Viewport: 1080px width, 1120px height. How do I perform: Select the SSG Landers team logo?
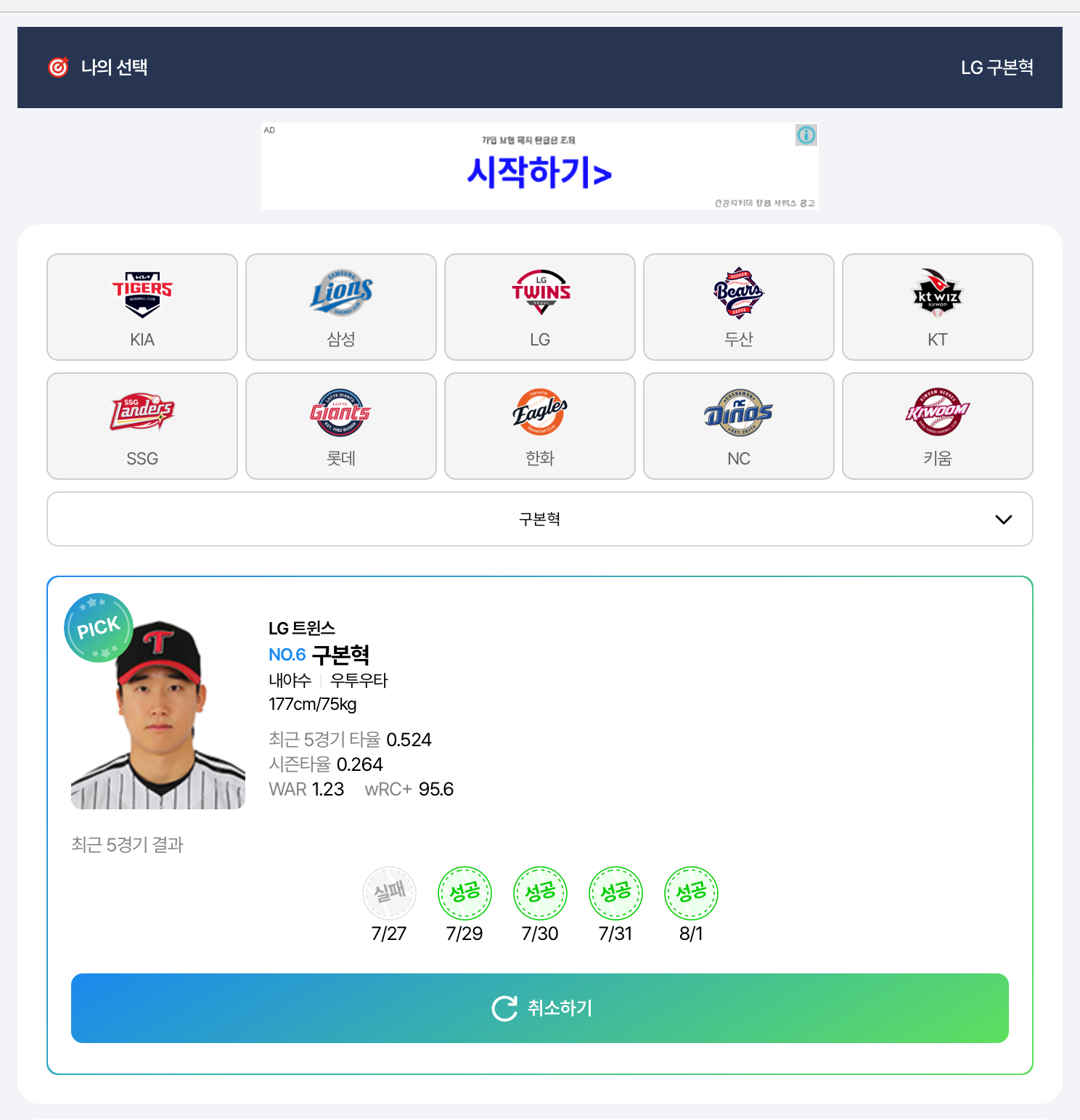[142, 412]
